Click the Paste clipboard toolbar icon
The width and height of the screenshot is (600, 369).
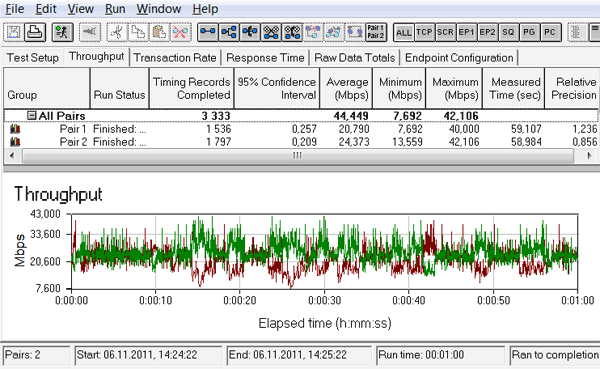pyautogui.click(x=159, y=32)
